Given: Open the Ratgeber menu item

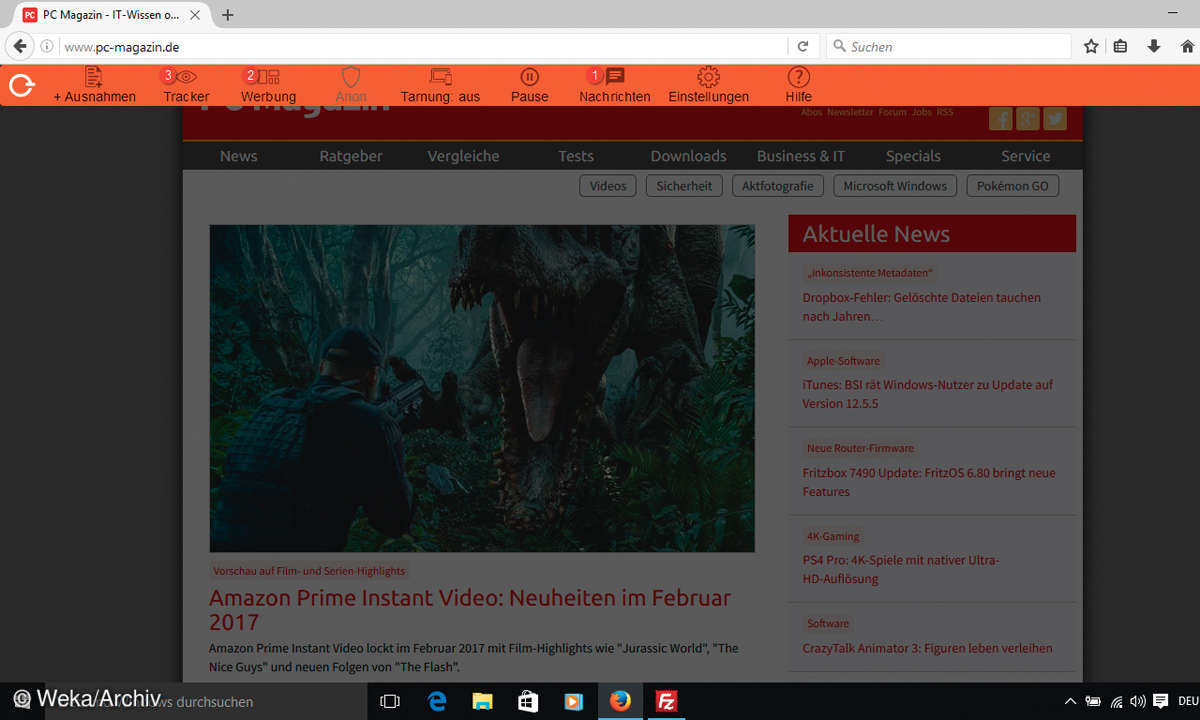Looking at the screenshot, I should pyautogui.click(x=351, y=156).
